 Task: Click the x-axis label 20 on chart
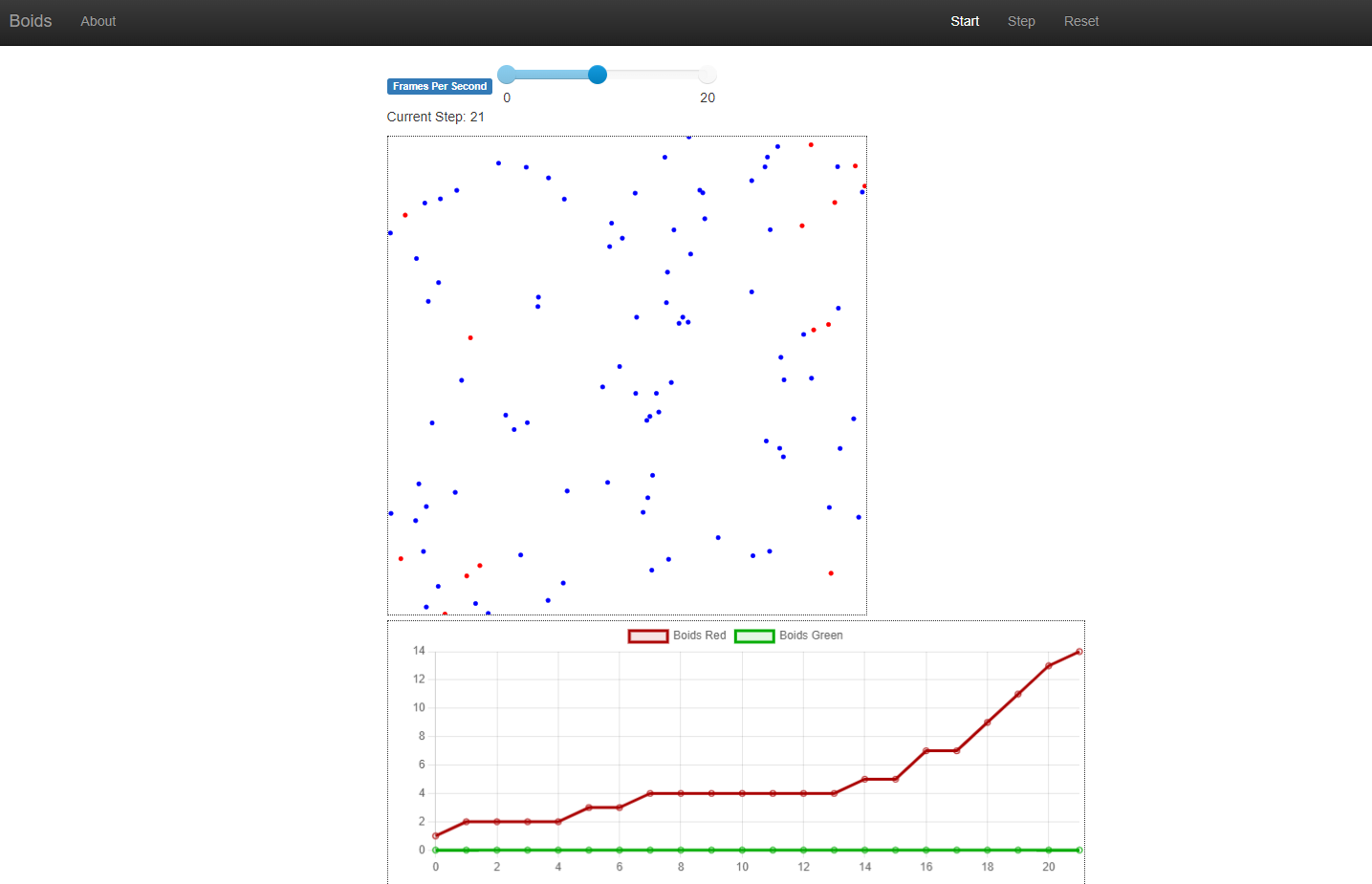click(1049, 867)
